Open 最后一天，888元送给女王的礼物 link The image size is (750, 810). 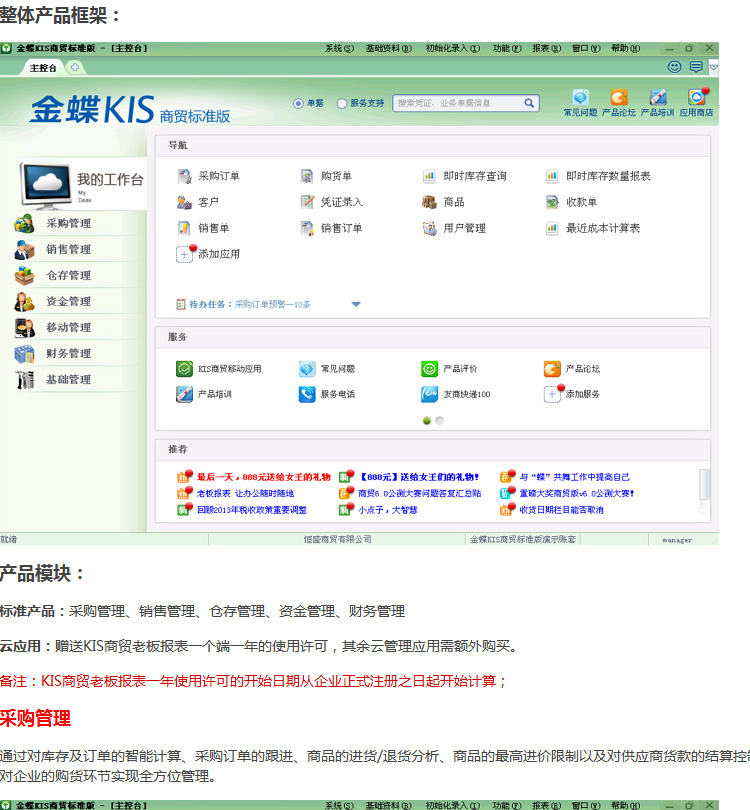[x=263, y=477]
